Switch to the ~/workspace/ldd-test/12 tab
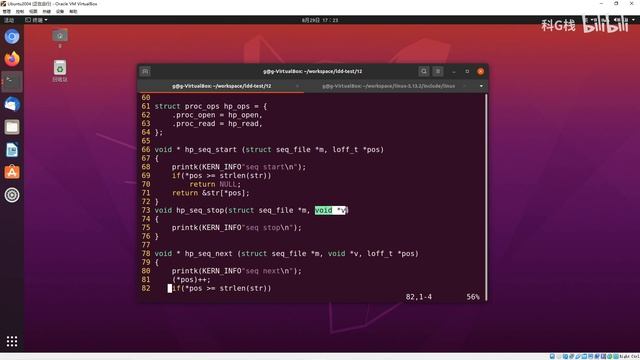Viewport: 640px width, 360px height. [221, 86]
